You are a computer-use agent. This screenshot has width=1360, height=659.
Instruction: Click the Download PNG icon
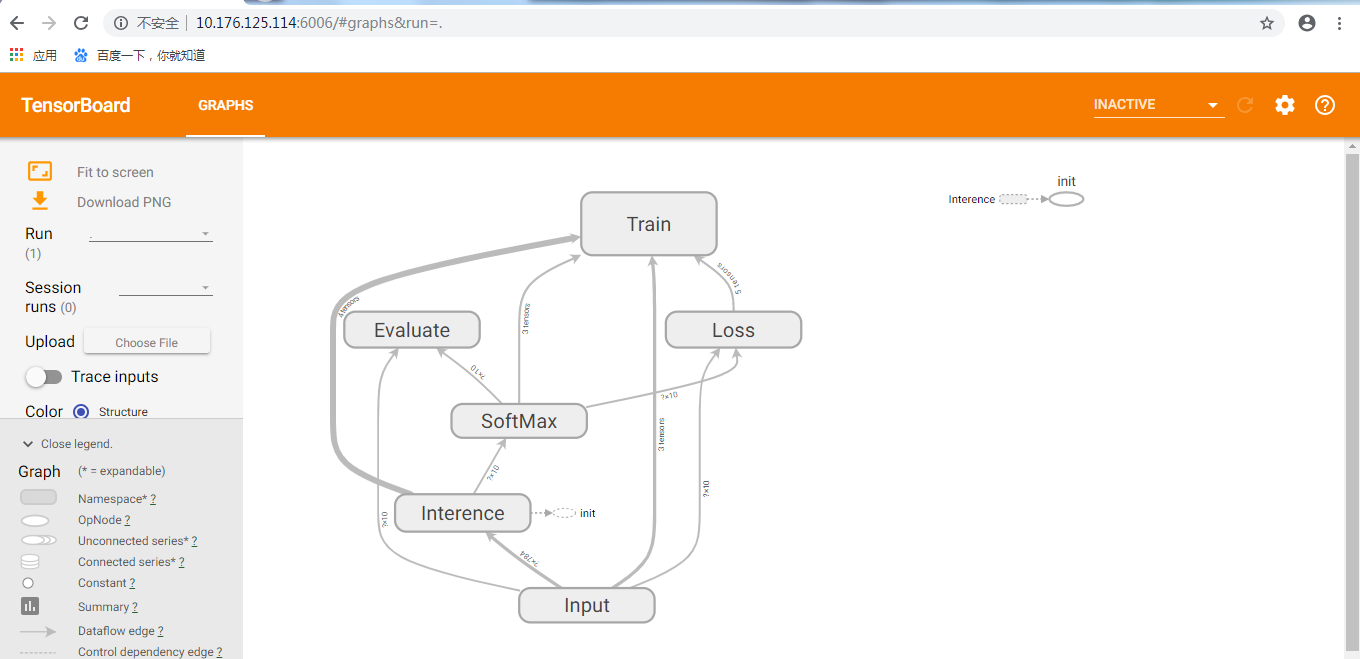(x=40, y=201)
